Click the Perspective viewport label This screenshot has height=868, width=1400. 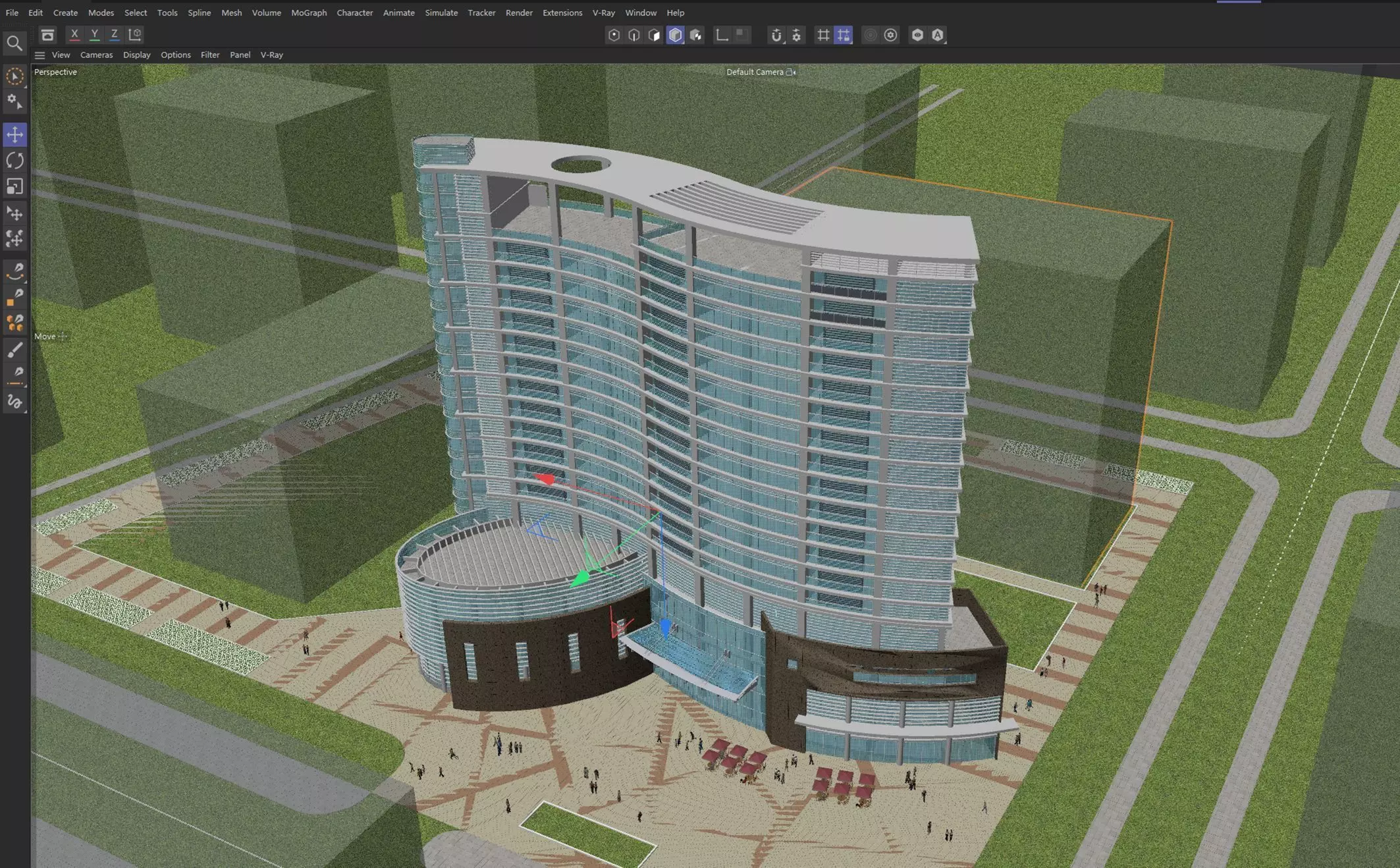pyautogui.click(x=55, y=72)
